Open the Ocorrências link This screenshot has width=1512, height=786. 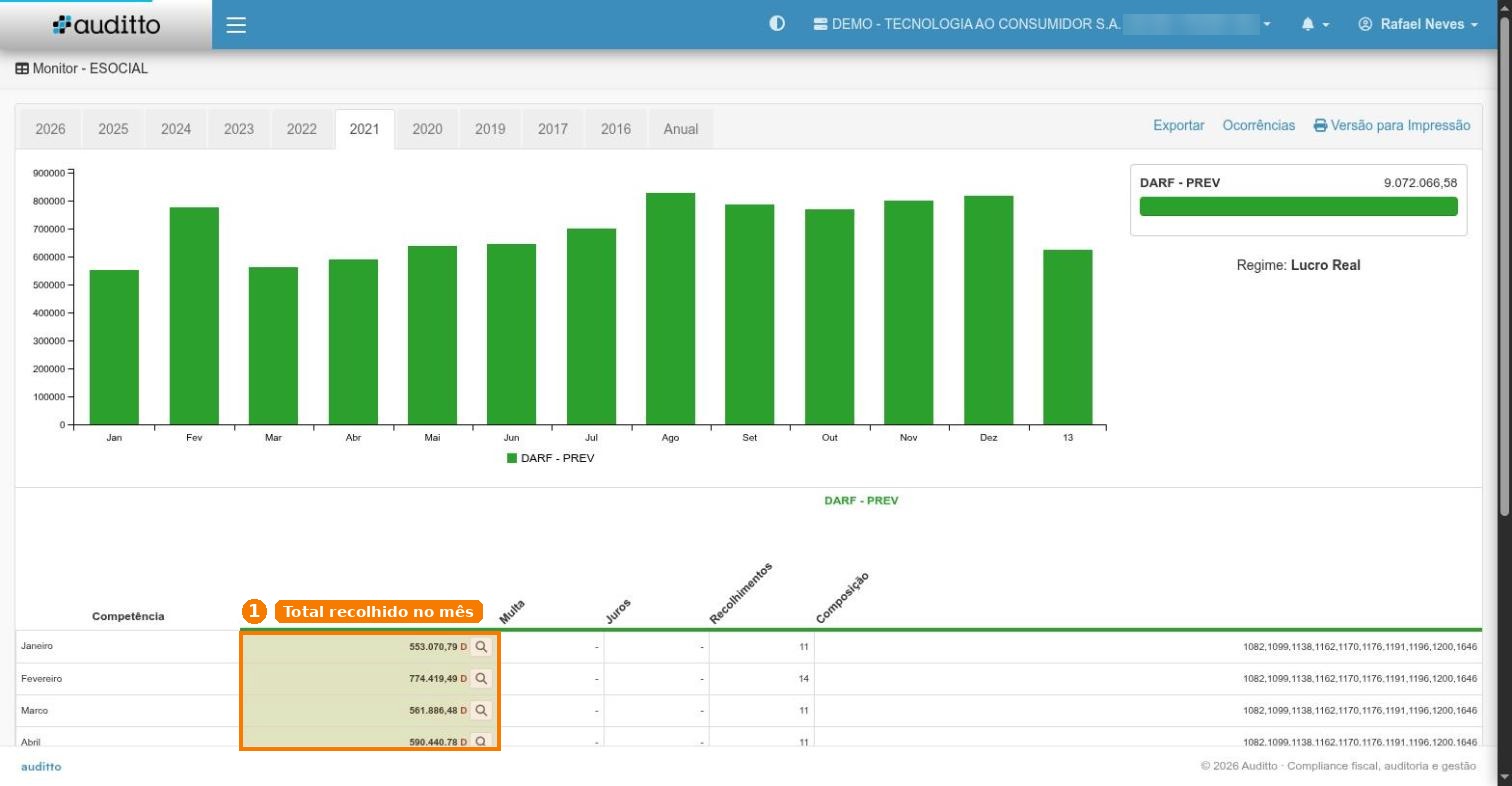tap(1258, 126)
